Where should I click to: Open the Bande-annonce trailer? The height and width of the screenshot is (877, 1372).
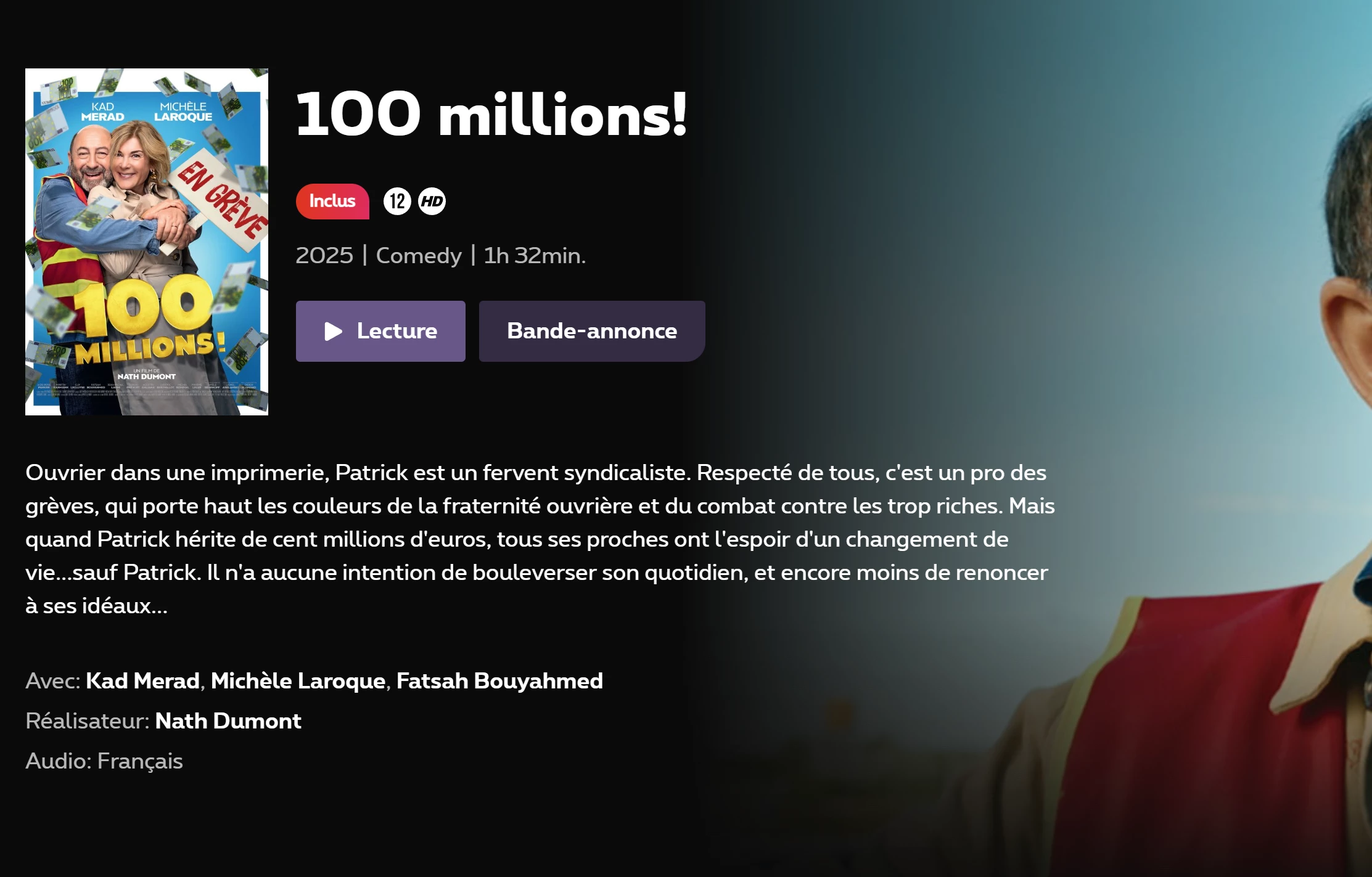point(592,331)
